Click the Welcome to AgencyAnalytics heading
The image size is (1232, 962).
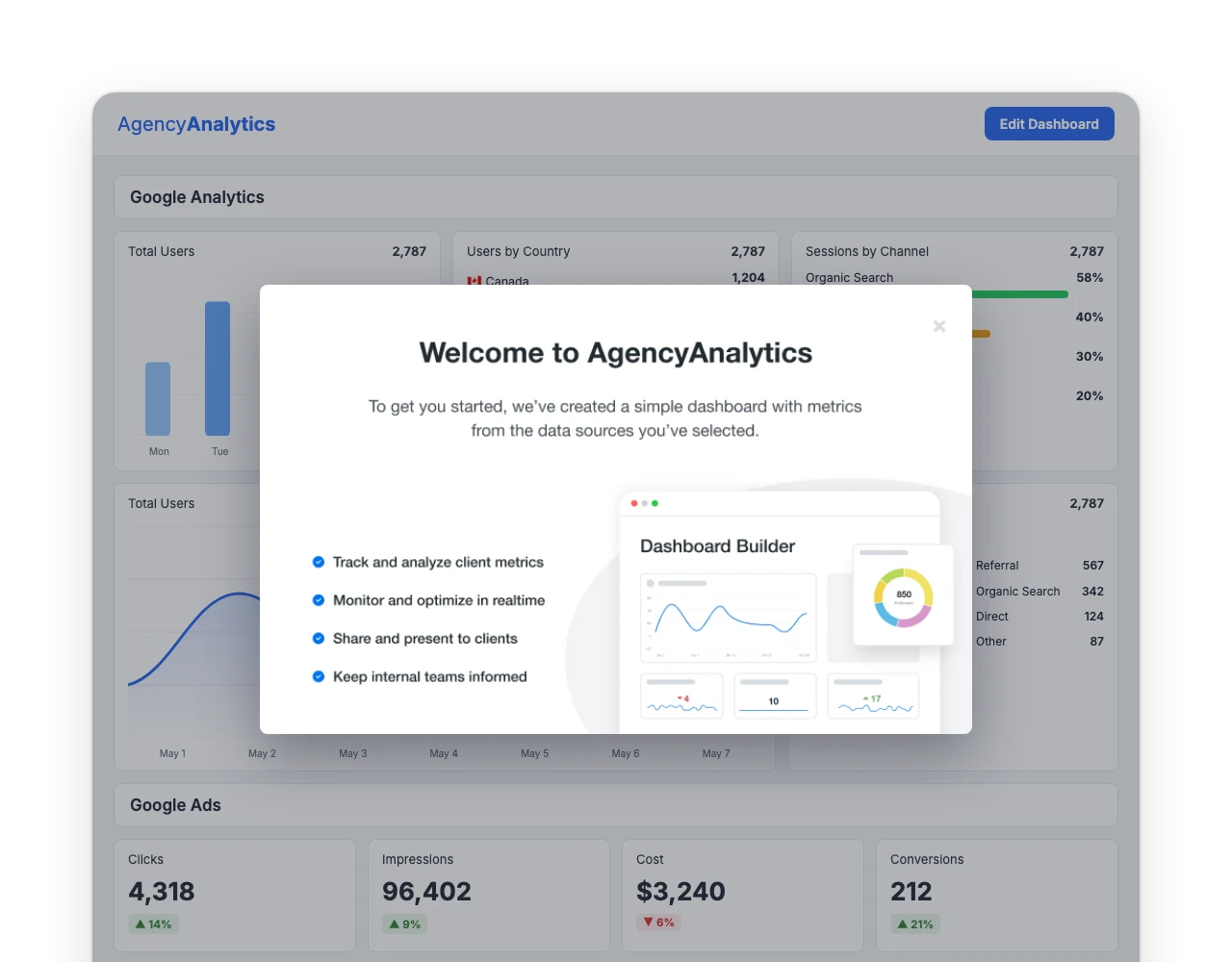click(x=616, y=353)
